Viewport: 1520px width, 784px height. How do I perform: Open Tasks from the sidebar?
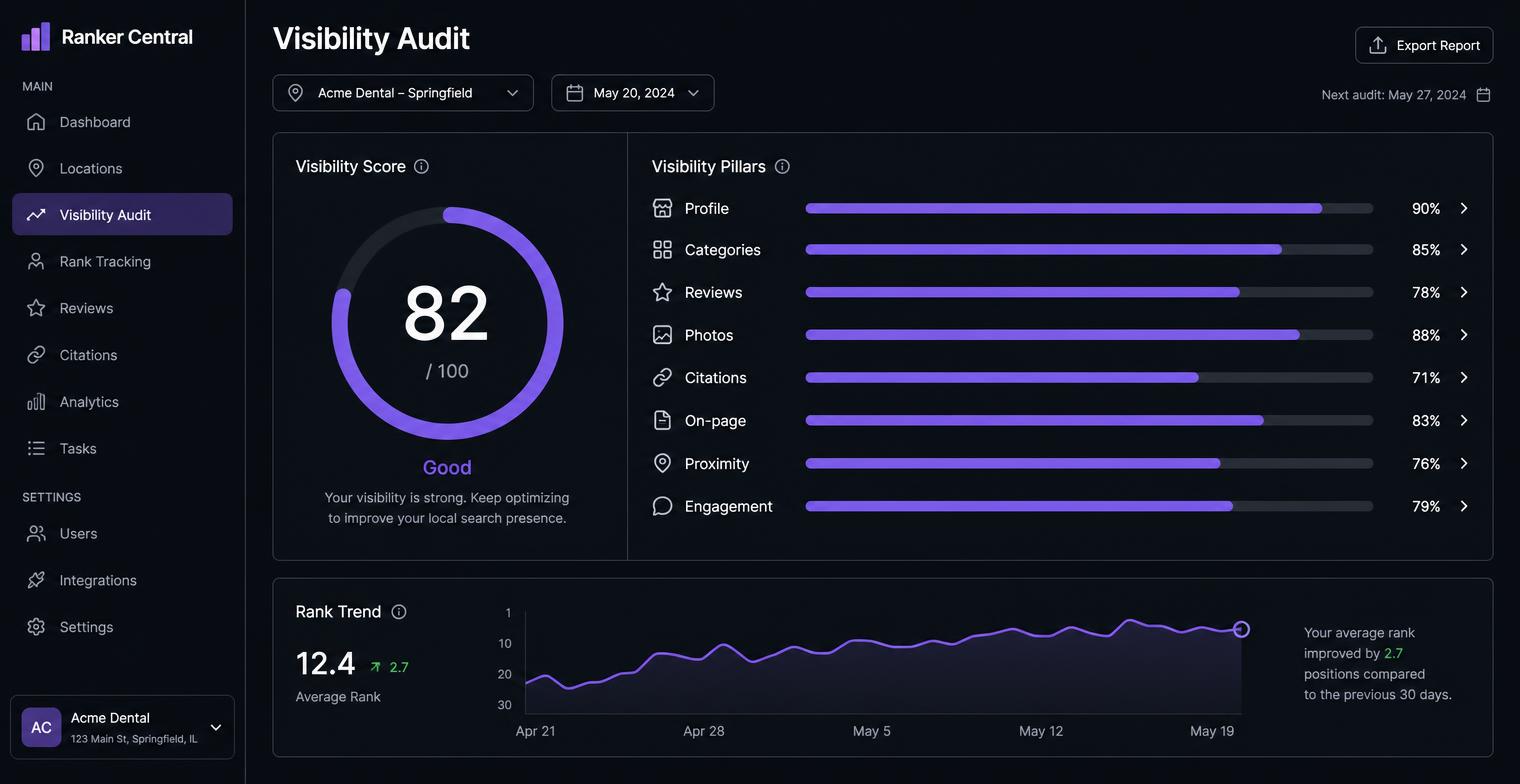[x=122, y=448]
